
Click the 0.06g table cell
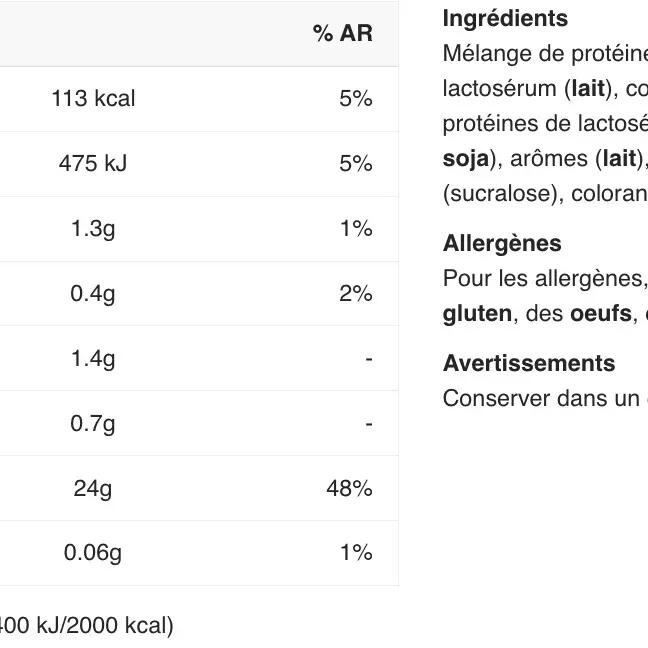click(93, 553)
